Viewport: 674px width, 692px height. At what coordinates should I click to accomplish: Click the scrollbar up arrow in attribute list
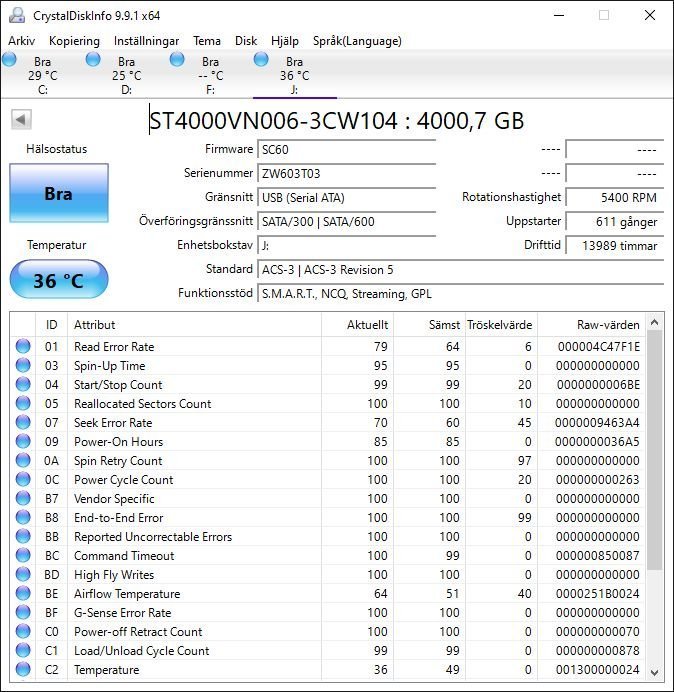click(655, 323)
